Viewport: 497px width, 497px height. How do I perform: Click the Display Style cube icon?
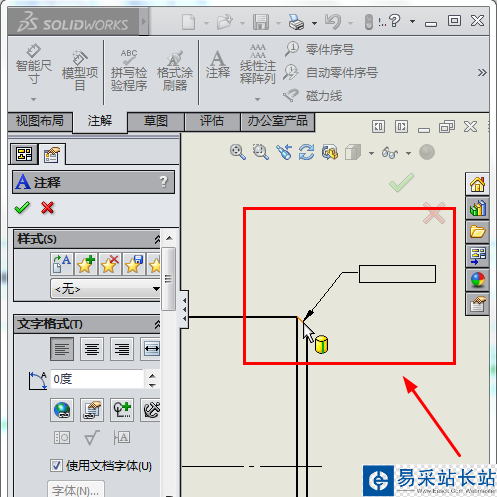point(353,152)
